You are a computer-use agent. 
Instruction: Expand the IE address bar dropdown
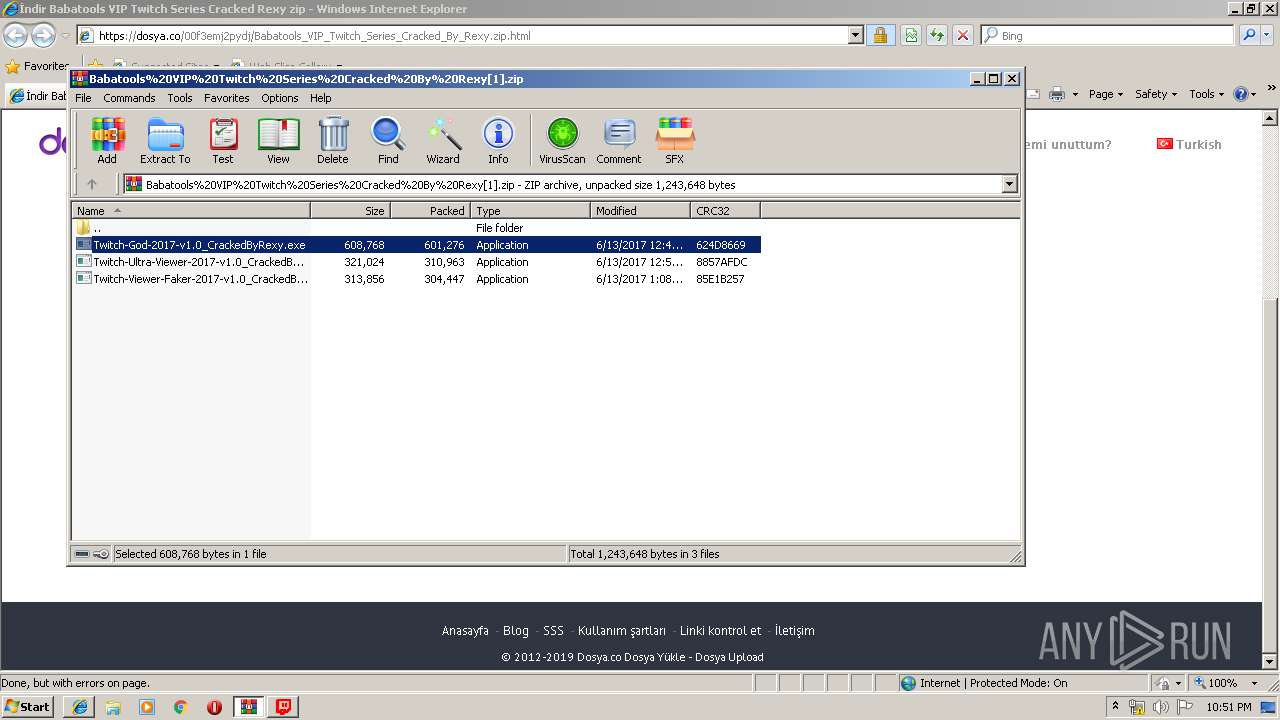pos(855,35)
